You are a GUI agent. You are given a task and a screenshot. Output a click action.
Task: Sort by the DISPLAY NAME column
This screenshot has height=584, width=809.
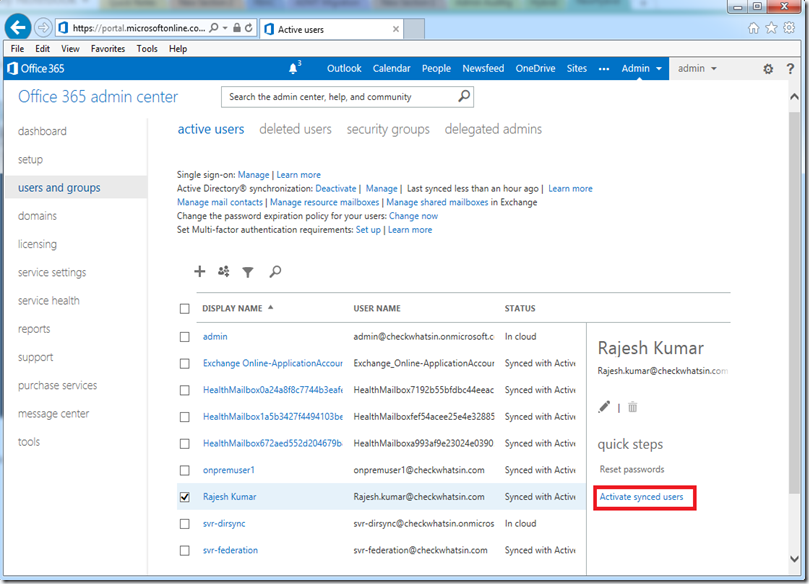237,308
